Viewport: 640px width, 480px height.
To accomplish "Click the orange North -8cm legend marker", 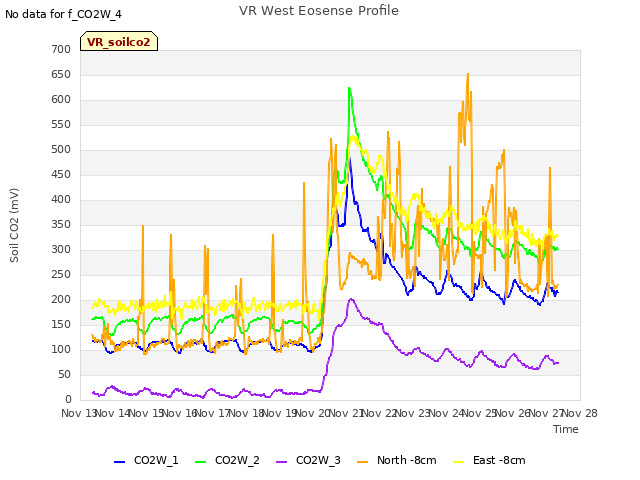I will 362,462.
